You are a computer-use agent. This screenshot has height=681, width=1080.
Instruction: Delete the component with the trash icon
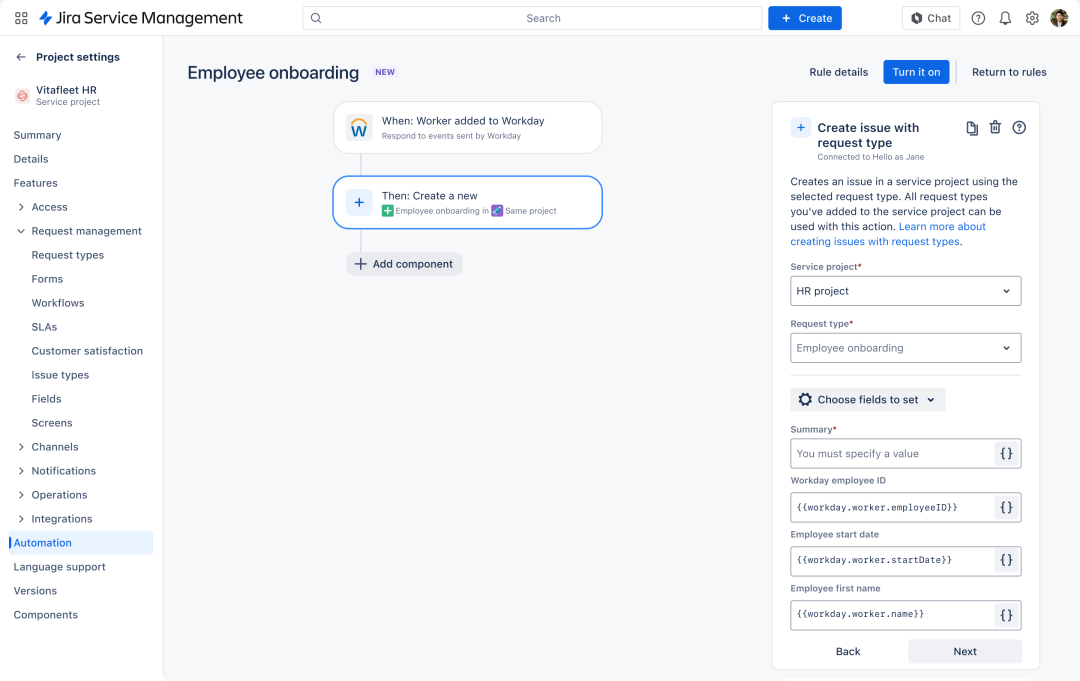995,127
